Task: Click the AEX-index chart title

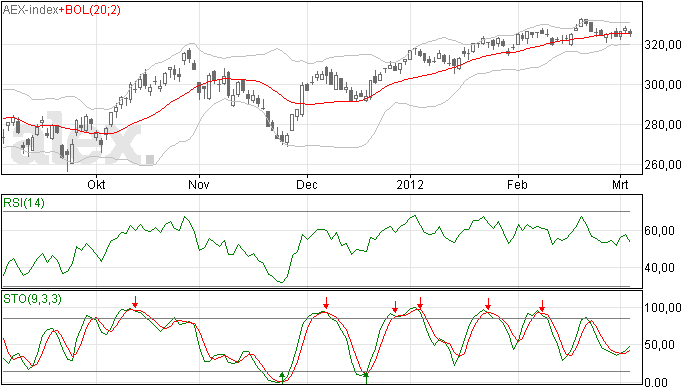Action: point(30,10)
